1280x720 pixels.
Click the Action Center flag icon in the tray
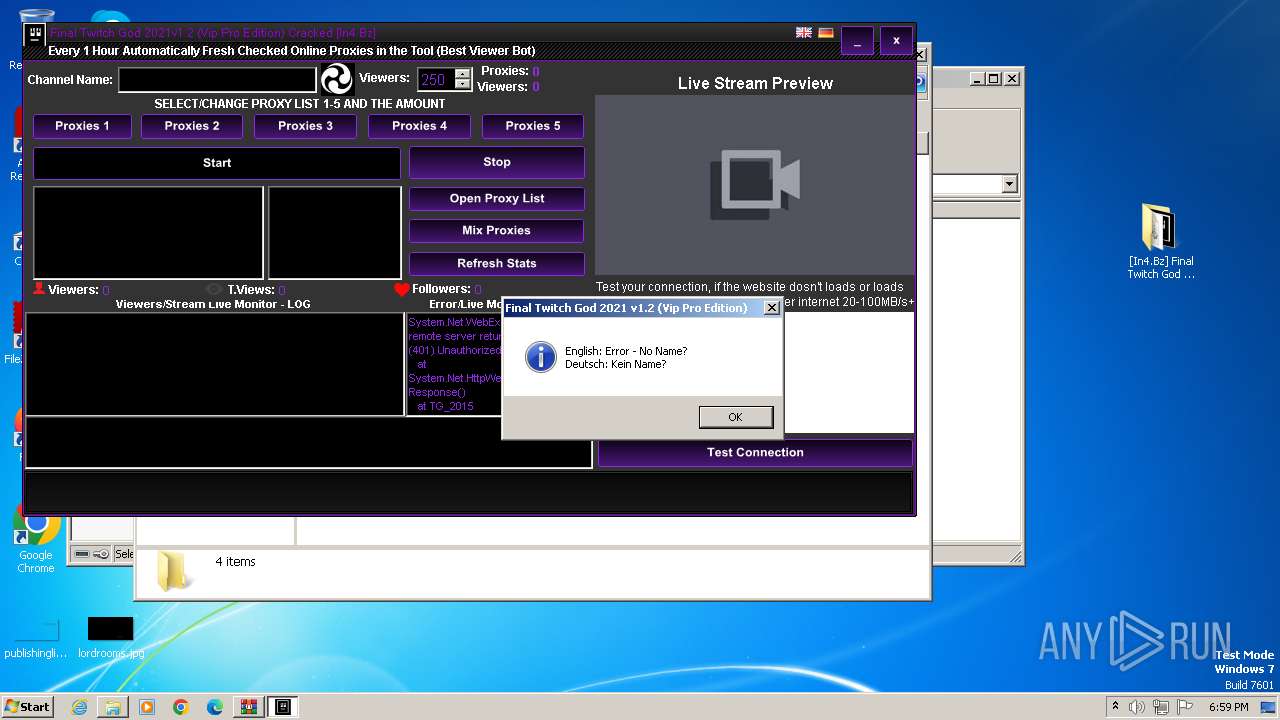pos(1185,707)
